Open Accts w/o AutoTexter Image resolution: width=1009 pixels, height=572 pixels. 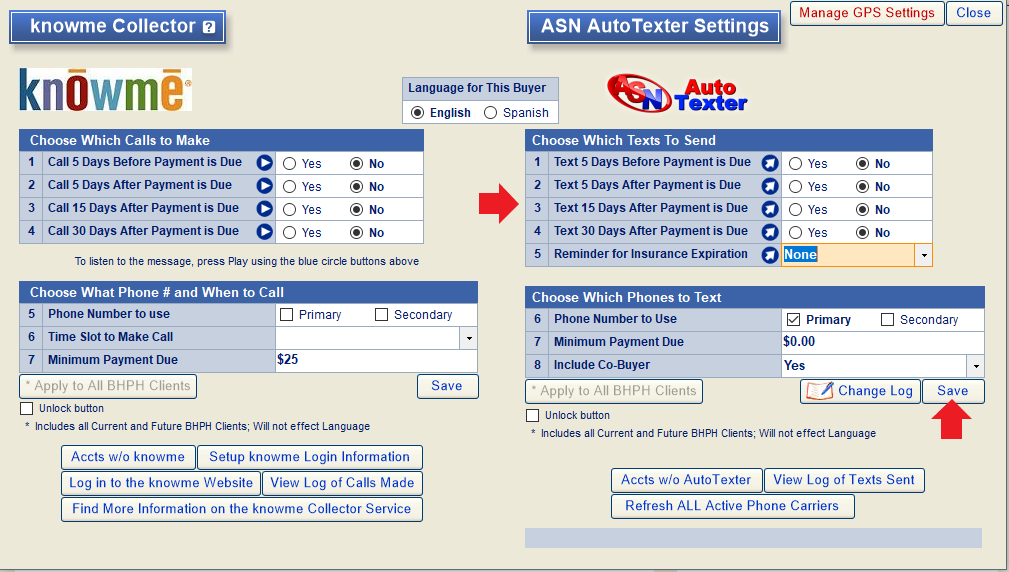pyautogui.click(x=686, y=480)
